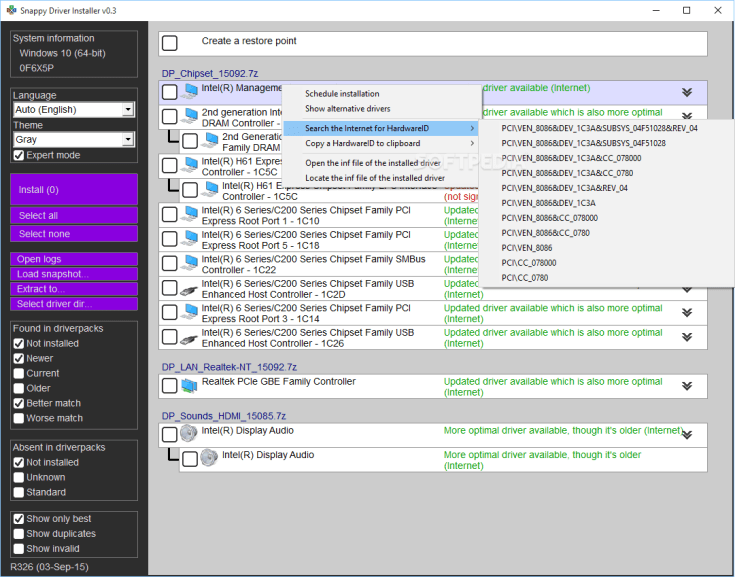The image size is (735, 577).
Task: Open logs via sidebar button
Action: coord(74,259)
